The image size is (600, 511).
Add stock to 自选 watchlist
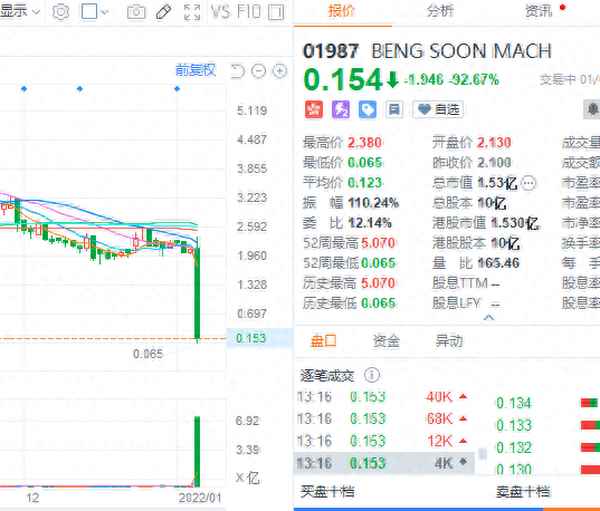tap(439, 110)
